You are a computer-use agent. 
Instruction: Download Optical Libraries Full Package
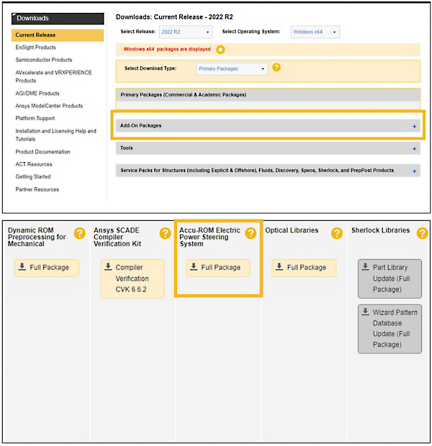click(304, 268)
